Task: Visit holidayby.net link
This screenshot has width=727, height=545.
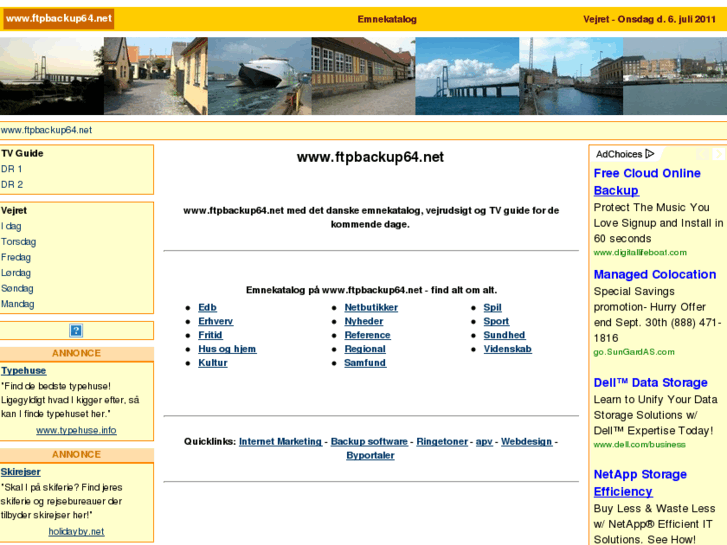Action: [x=76, y=532]
